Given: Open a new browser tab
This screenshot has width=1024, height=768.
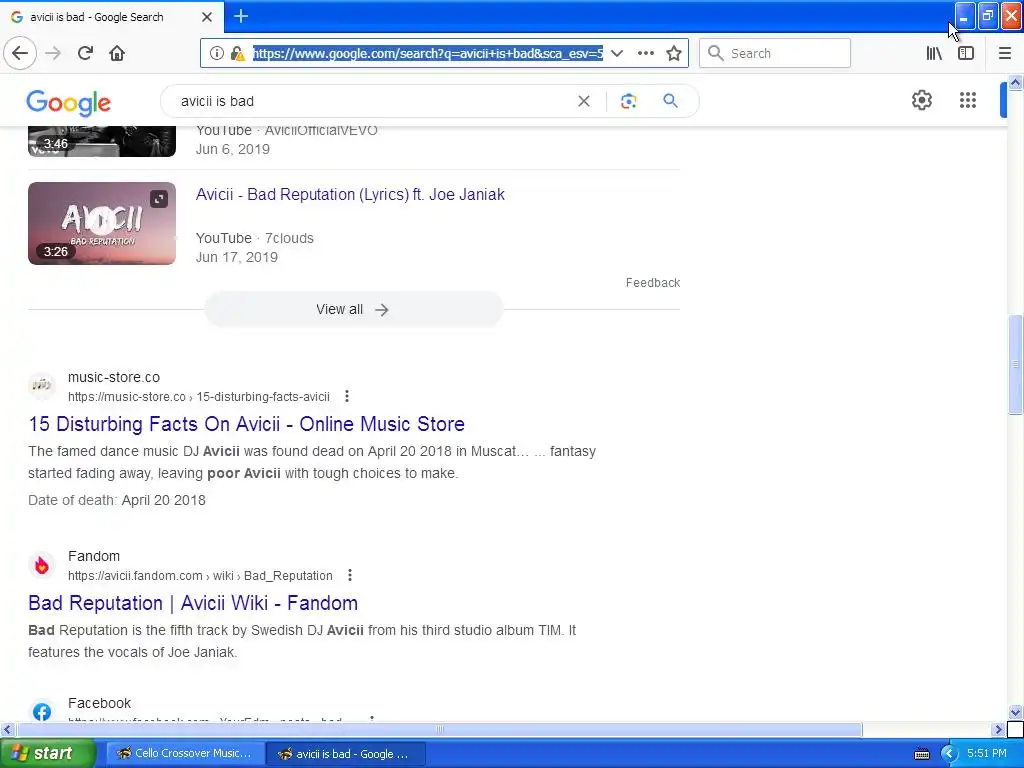Looking at the screenshot, I should pyautogui.click(x=241, y=16).
